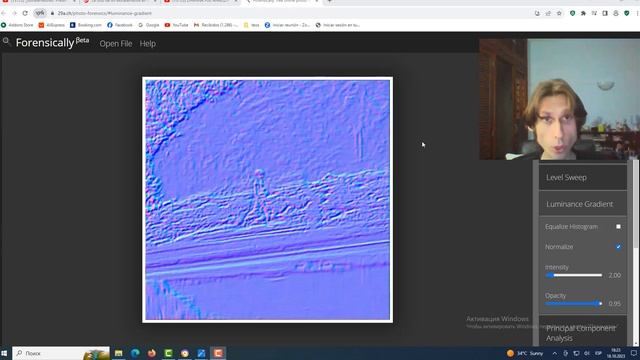Click the address bar URL
Image resolution: width=640 pixels, height=360 pixels.
click(x=104, y=13)
